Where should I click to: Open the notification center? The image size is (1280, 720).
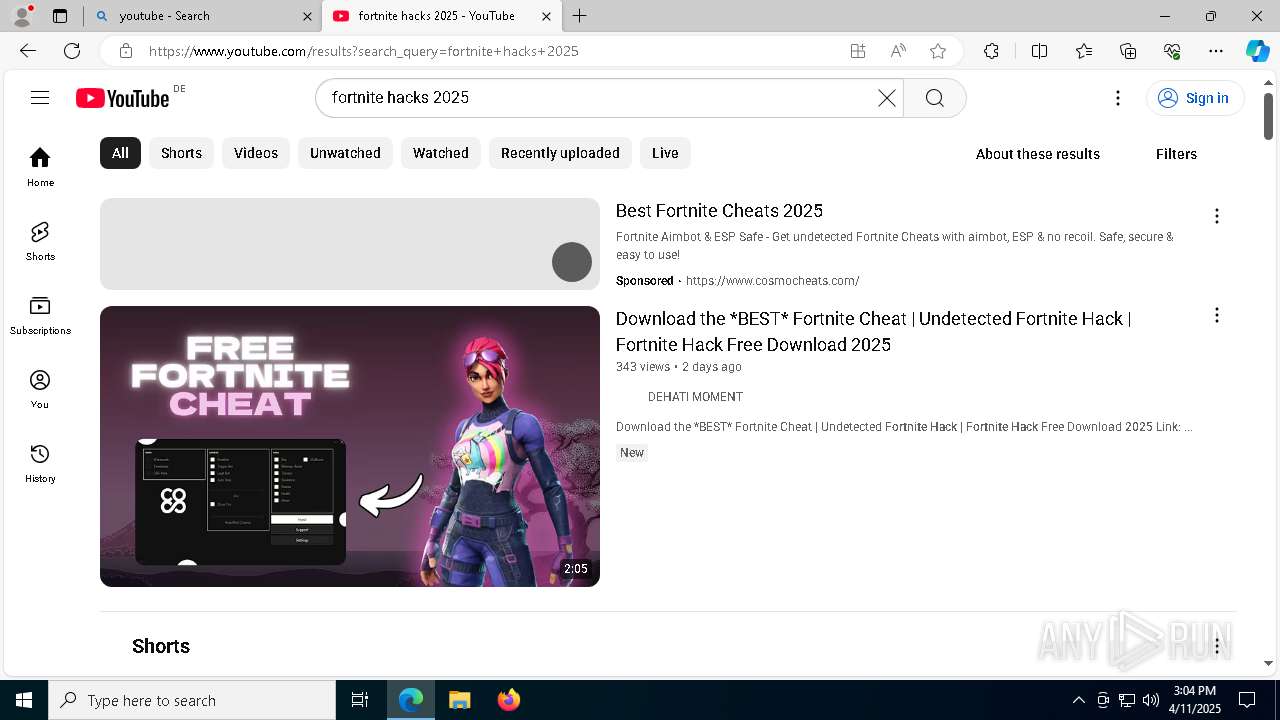click(x=1247, y=700)
